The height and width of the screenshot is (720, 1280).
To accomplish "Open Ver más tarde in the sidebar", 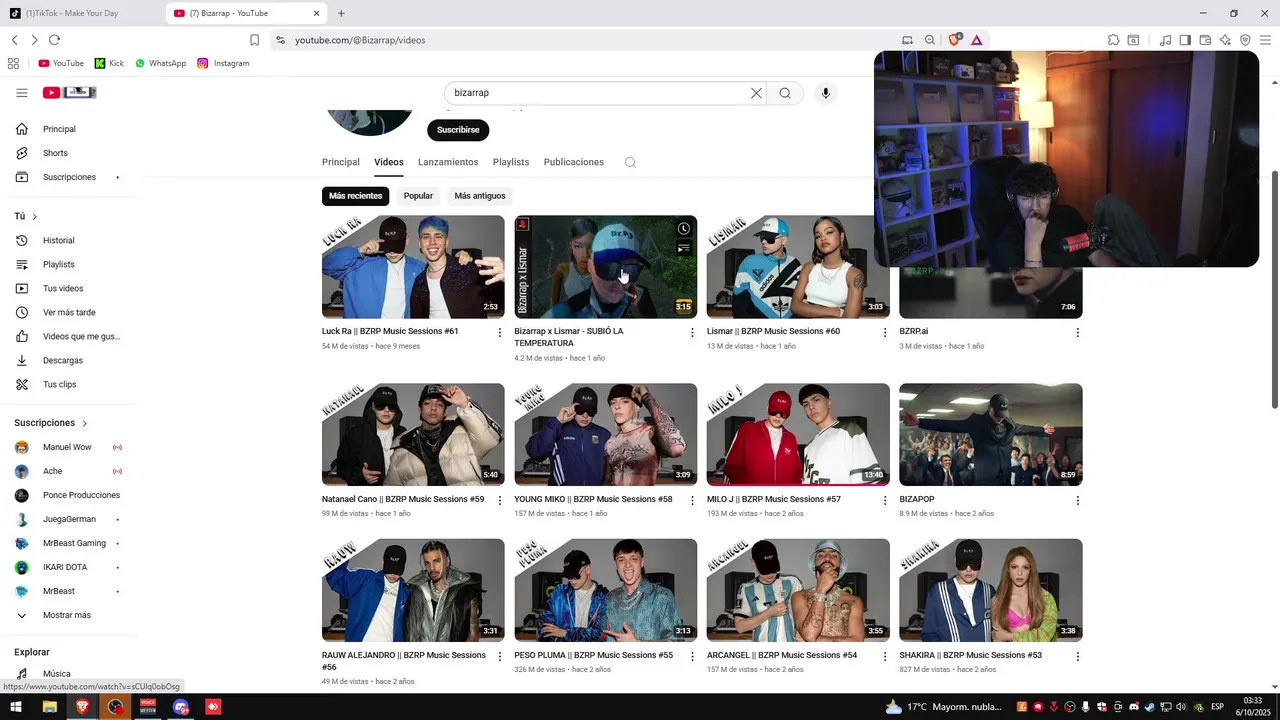I will (x=67, y=313).
